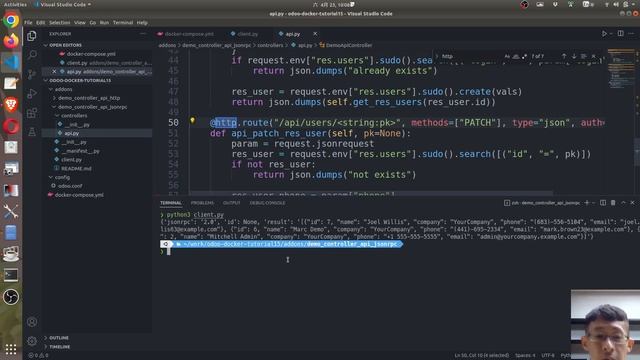The width and height of the screenshot is (640, 360).
Task: Open the Accounts icon in activity bar
Action: click(x=32, y=322)
